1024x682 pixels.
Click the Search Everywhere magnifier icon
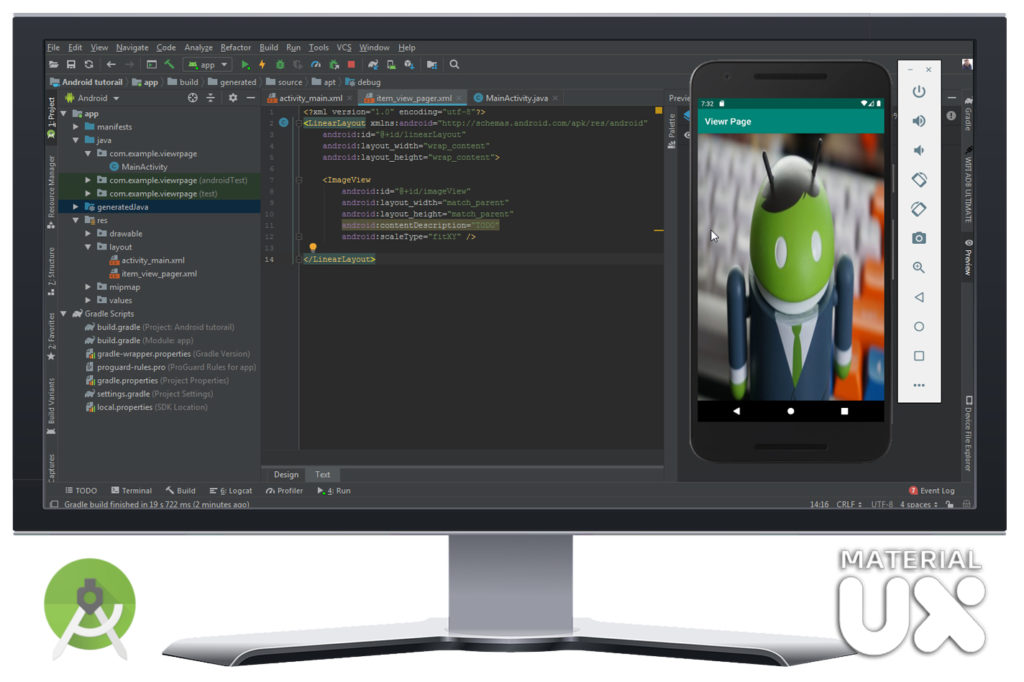point(455,65)
